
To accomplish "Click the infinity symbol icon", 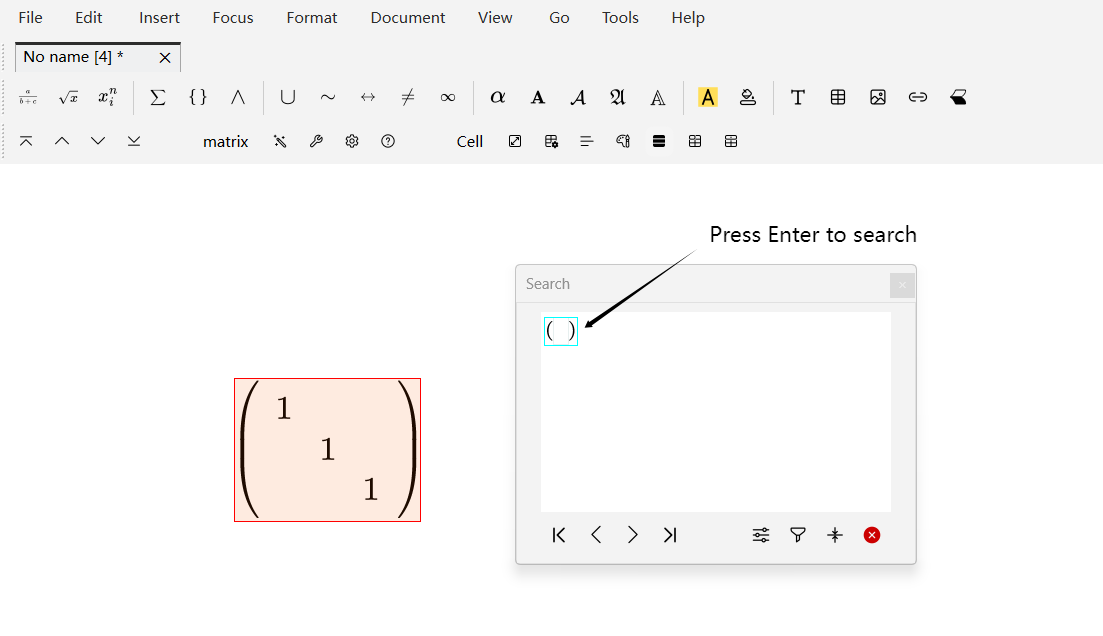I will [x=448, y=97].
